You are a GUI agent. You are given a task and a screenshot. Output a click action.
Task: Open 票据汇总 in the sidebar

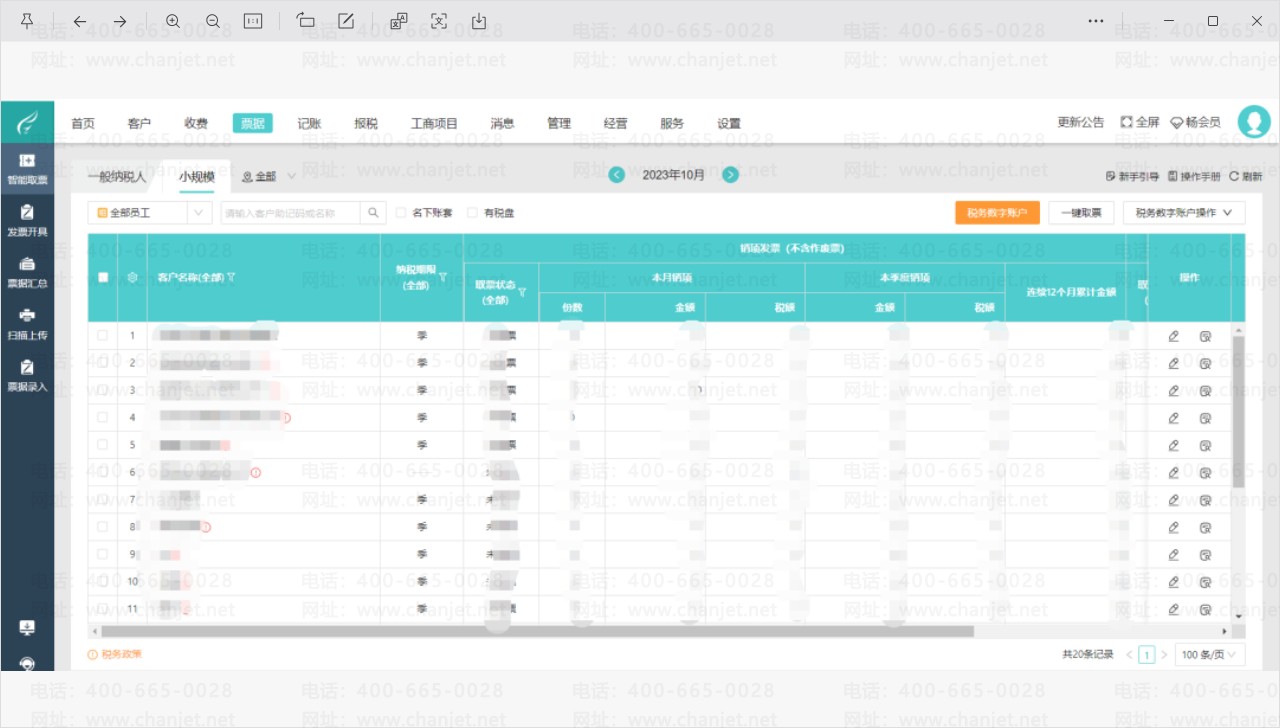click(27, 272)
